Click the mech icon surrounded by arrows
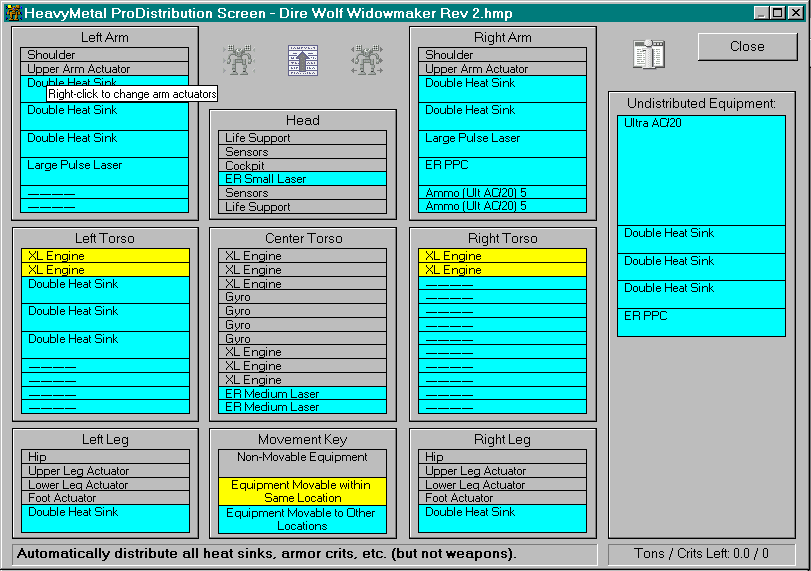This screenshot has width=811, height=571. click(x=367, y=59)
